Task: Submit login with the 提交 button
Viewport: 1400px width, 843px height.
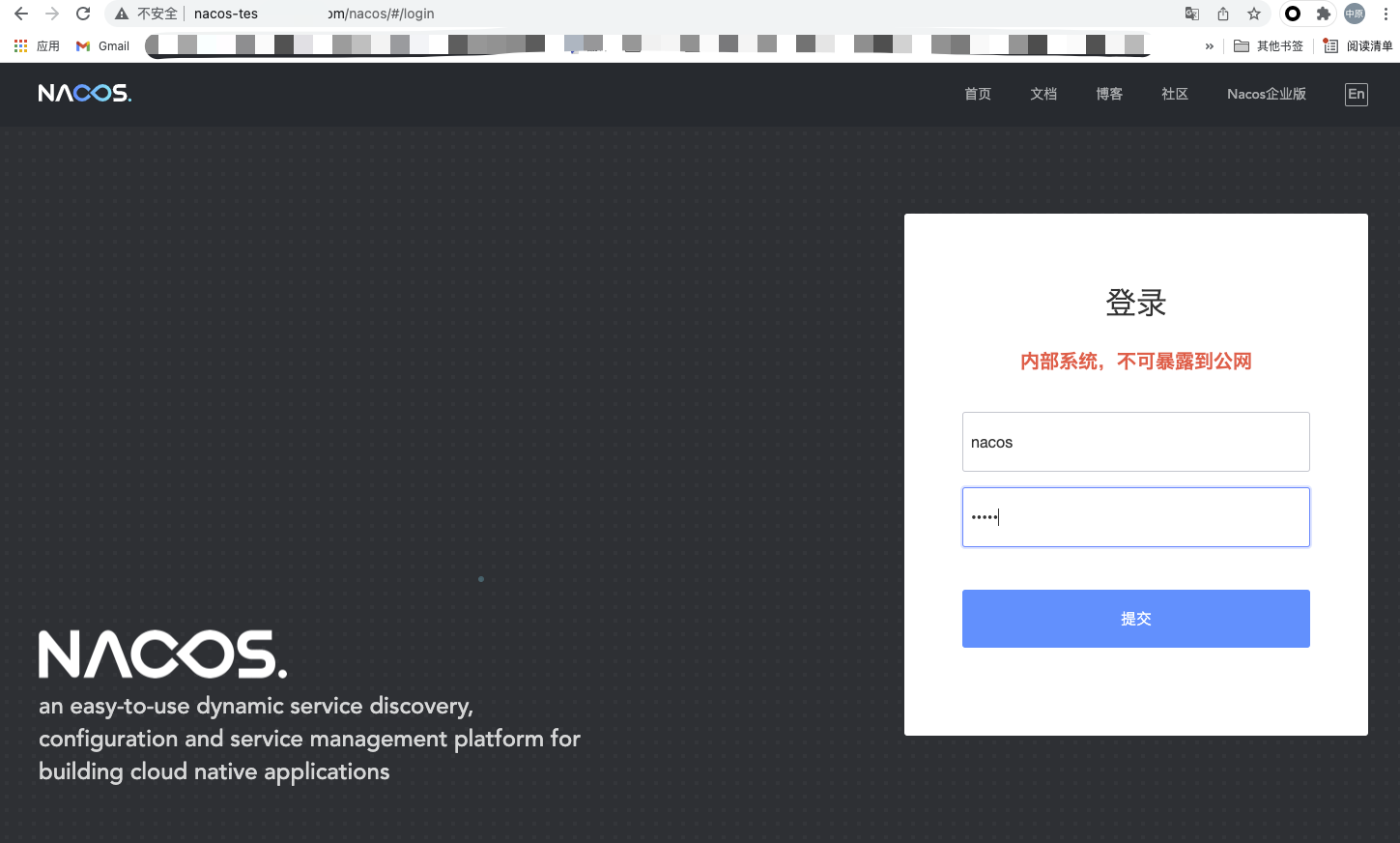Action: pyautogui.click(x=1136, y=619)
